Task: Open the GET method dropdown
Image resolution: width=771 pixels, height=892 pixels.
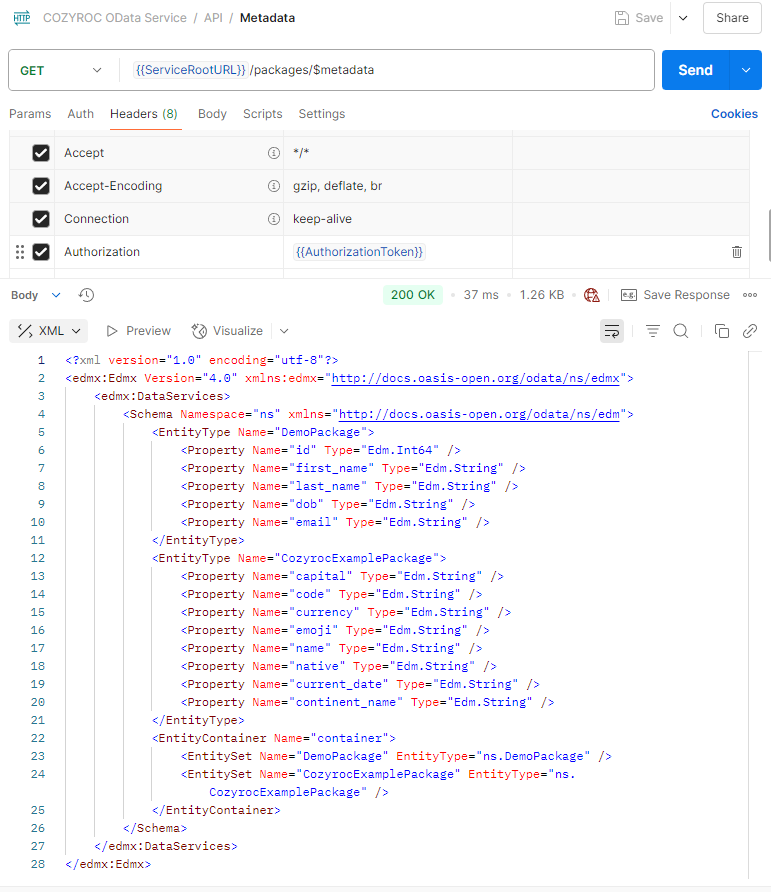Action: pos(62,70)
